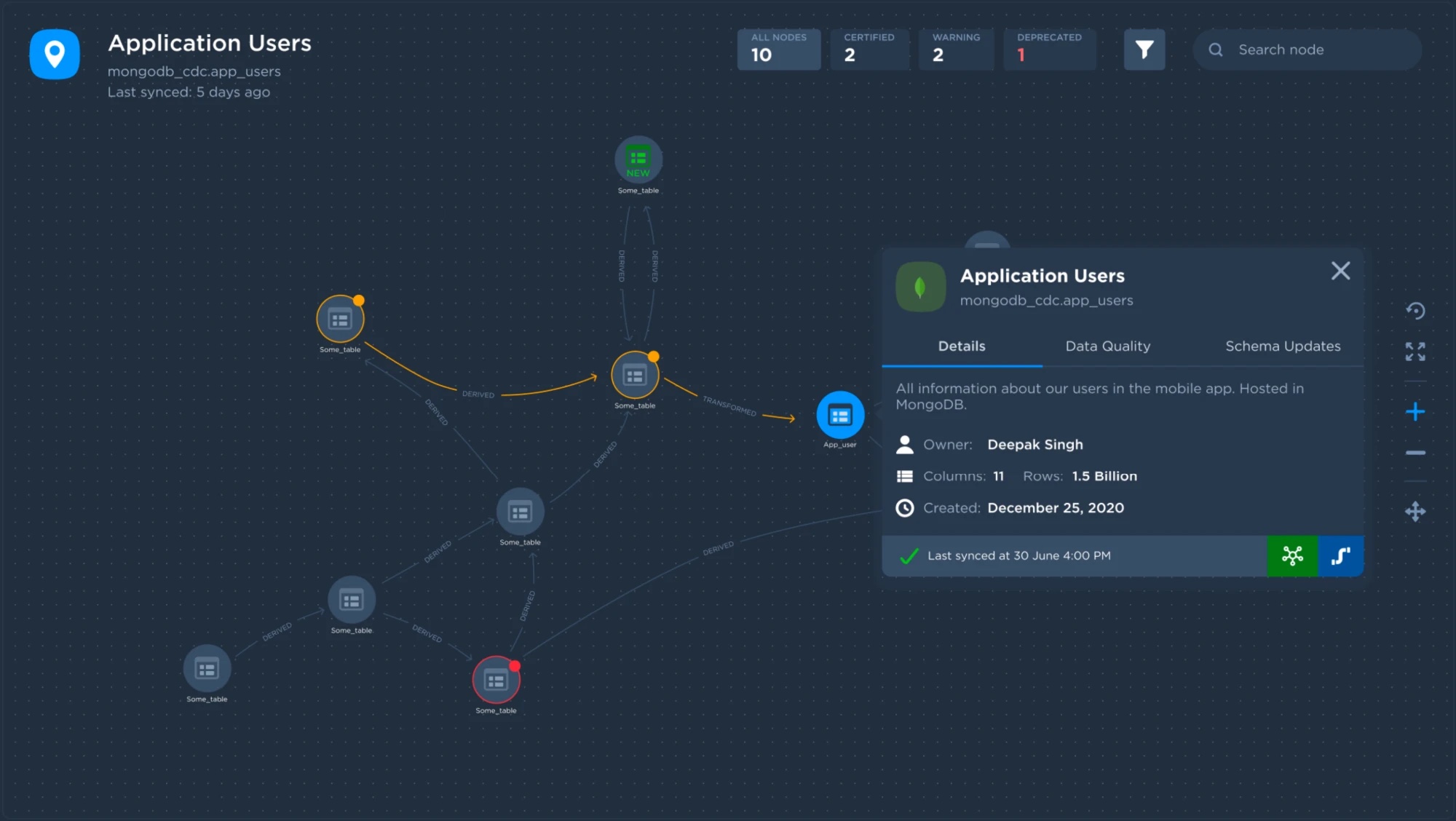Viewport: 1456px width, 821px height.
Task: Open the filter funnel button
Action: tap(1144, 49)
